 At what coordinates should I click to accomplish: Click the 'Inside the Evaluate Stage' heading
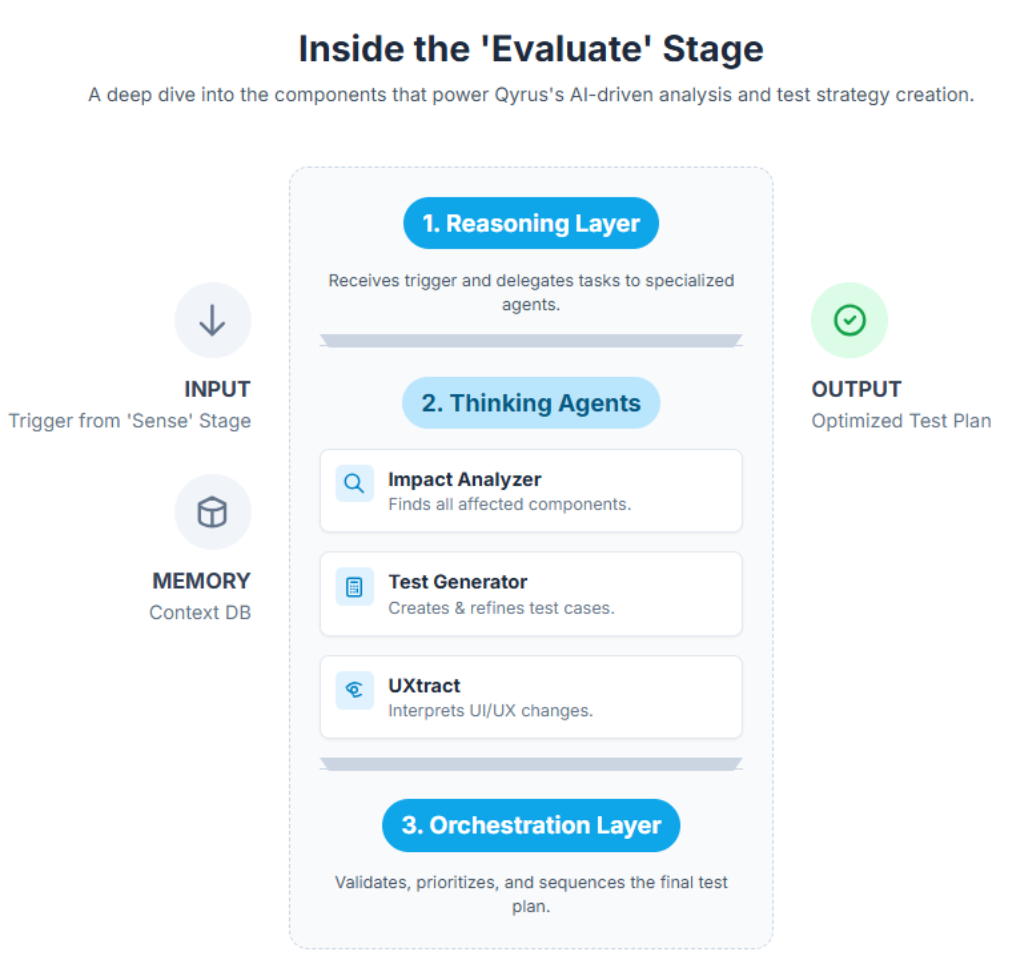(x=530, y=48)
